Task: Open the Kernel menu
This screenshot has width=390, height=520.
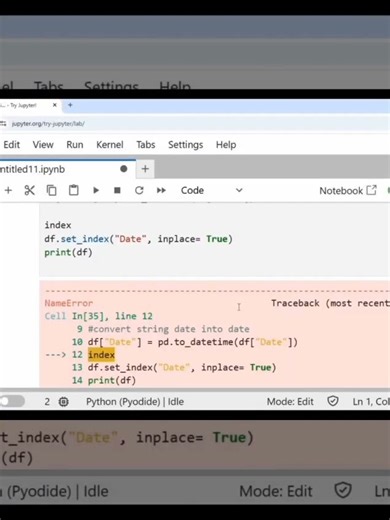Action: 110,145
